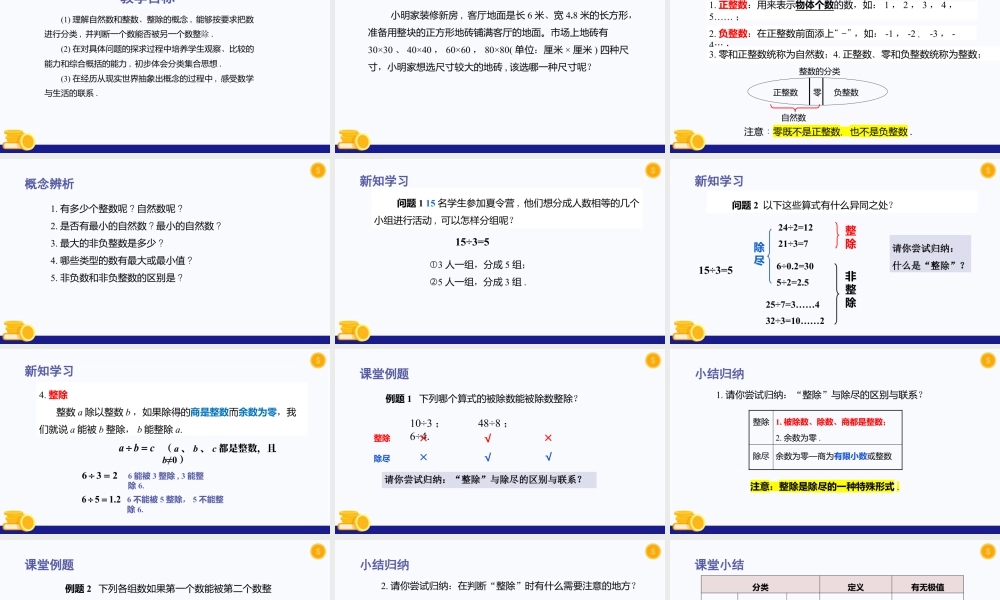The width and height of the screenshot is (1000, 600).
Task: Click the orange badge on the 新知学习 问题2 slide
Action: click(987, 171)
